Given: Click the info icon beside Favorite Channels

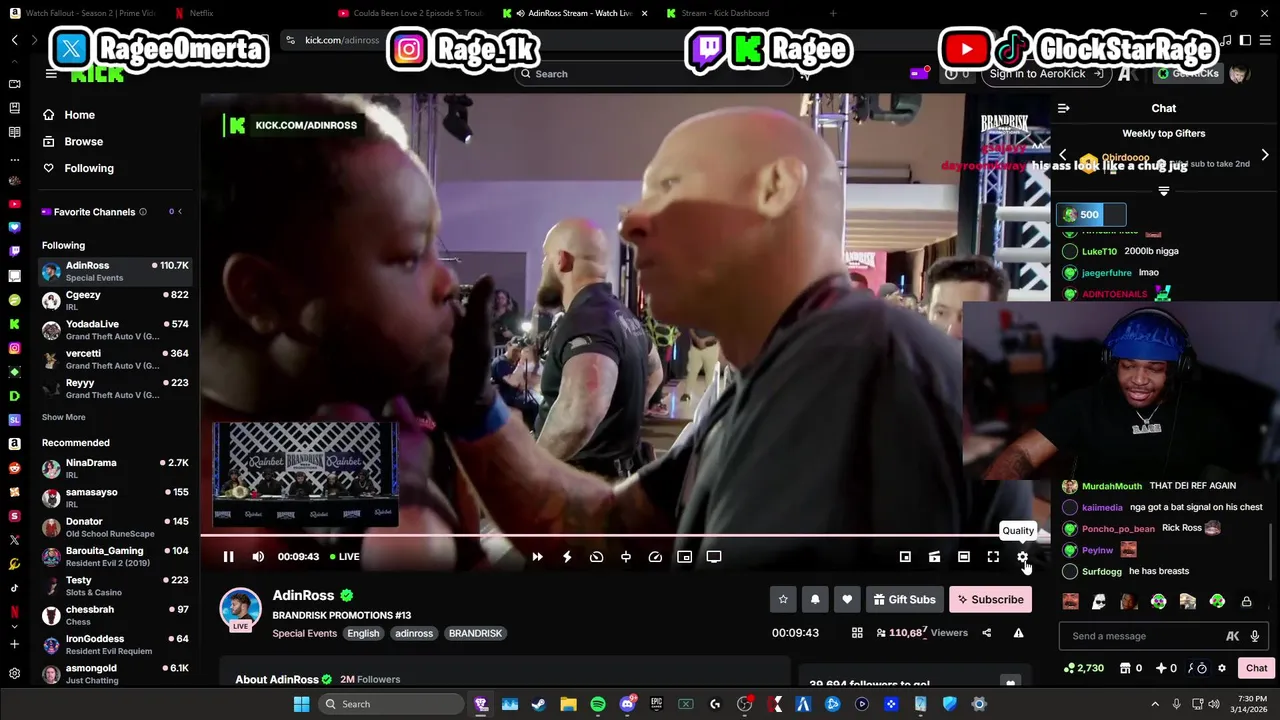Looking at the screenshot, I should click(143, 212).
